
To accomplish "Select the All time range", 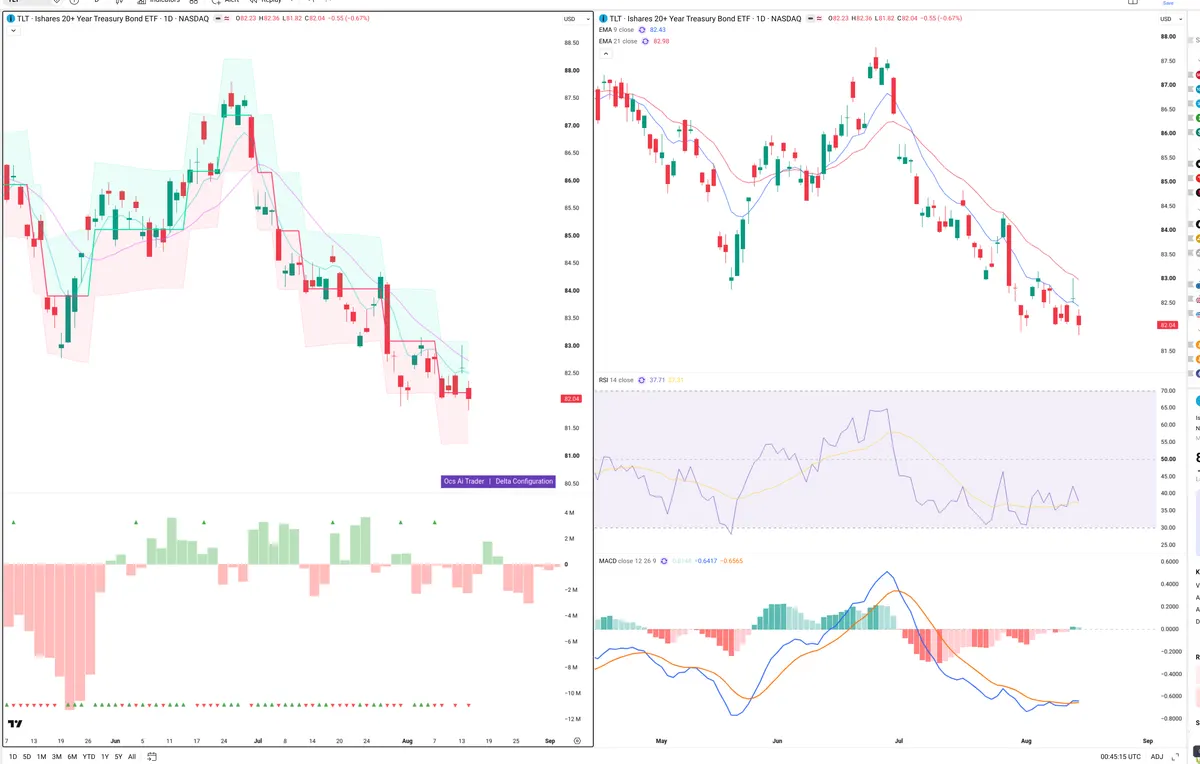I will click(x=132, y=757).
